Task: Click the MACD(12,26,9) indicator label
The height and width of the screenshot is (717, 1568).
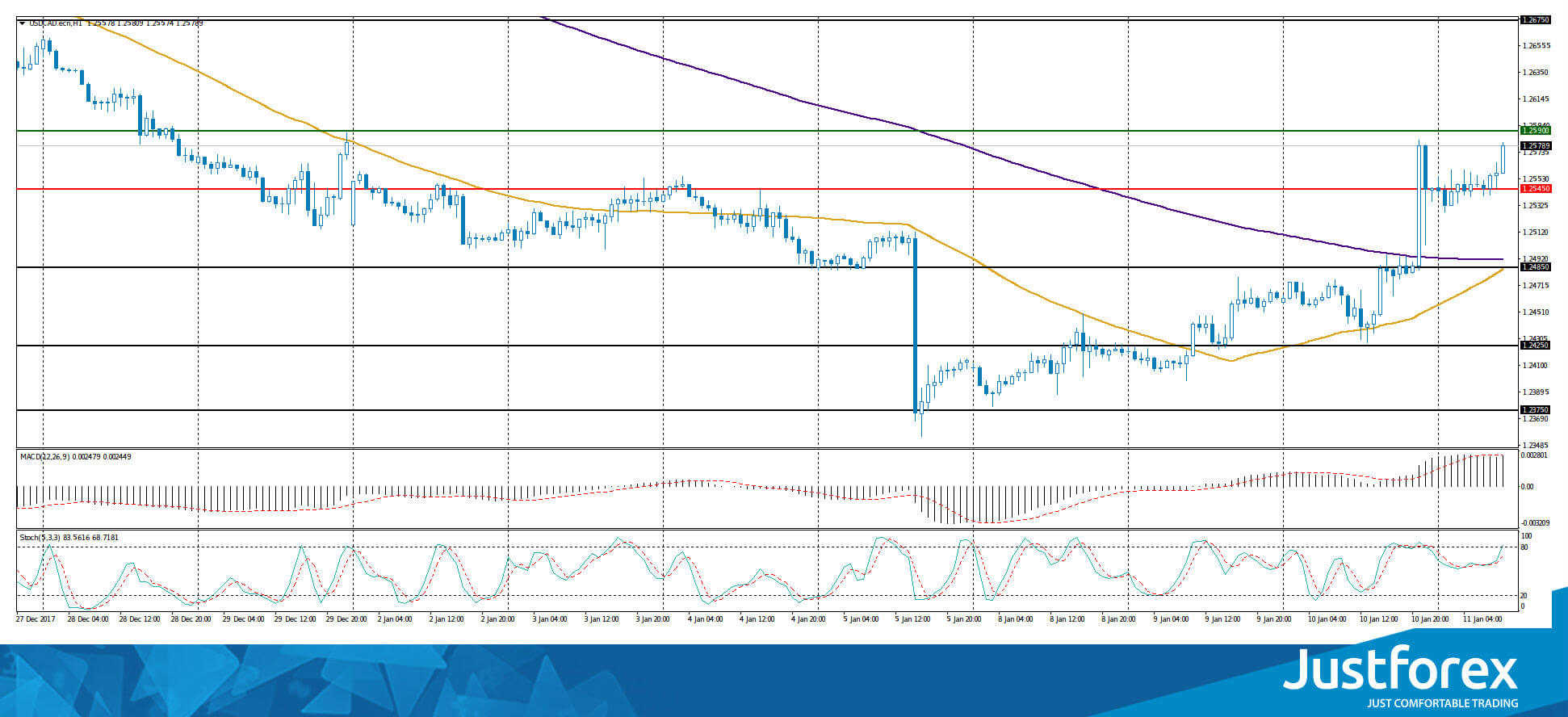Action: 45,457
